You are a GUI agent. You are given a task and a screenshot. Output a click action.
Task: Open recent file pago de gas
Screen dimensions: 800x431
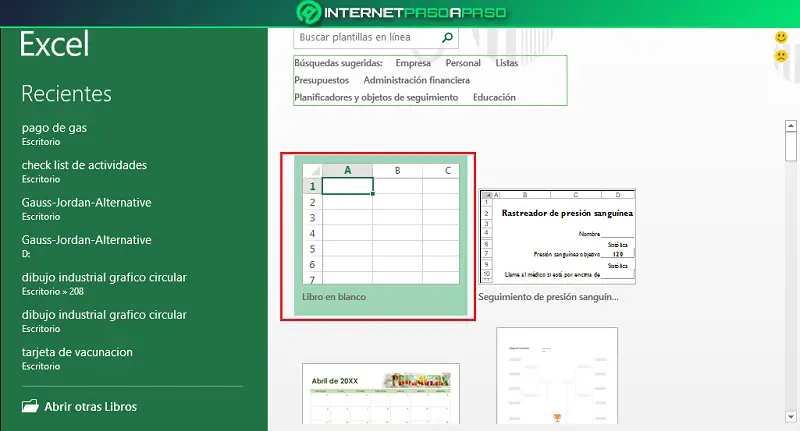pos(54,134)
